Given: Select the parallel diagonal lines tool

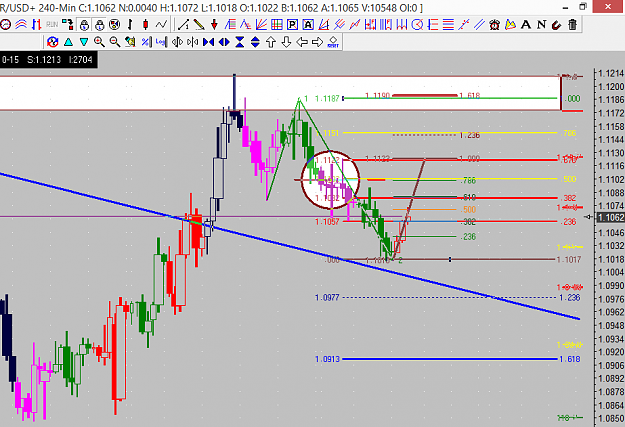Looking at the screenshot, I should (x=479, y=25).
